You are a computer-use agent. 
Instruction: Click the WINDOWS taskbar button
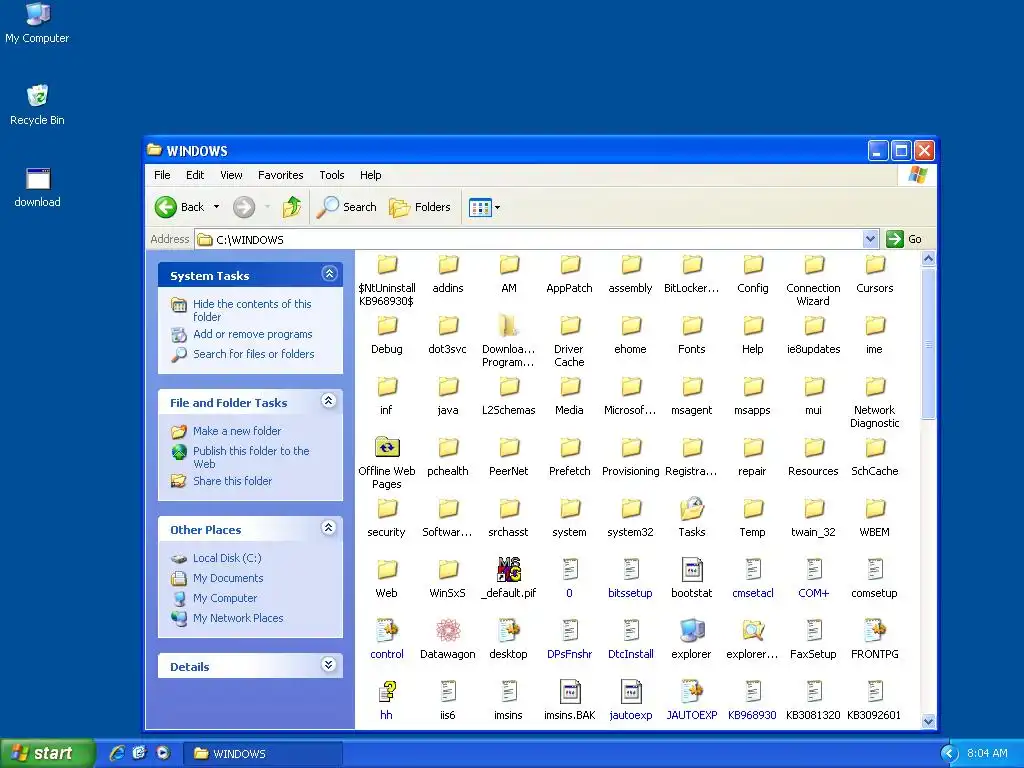click(264, 754)
